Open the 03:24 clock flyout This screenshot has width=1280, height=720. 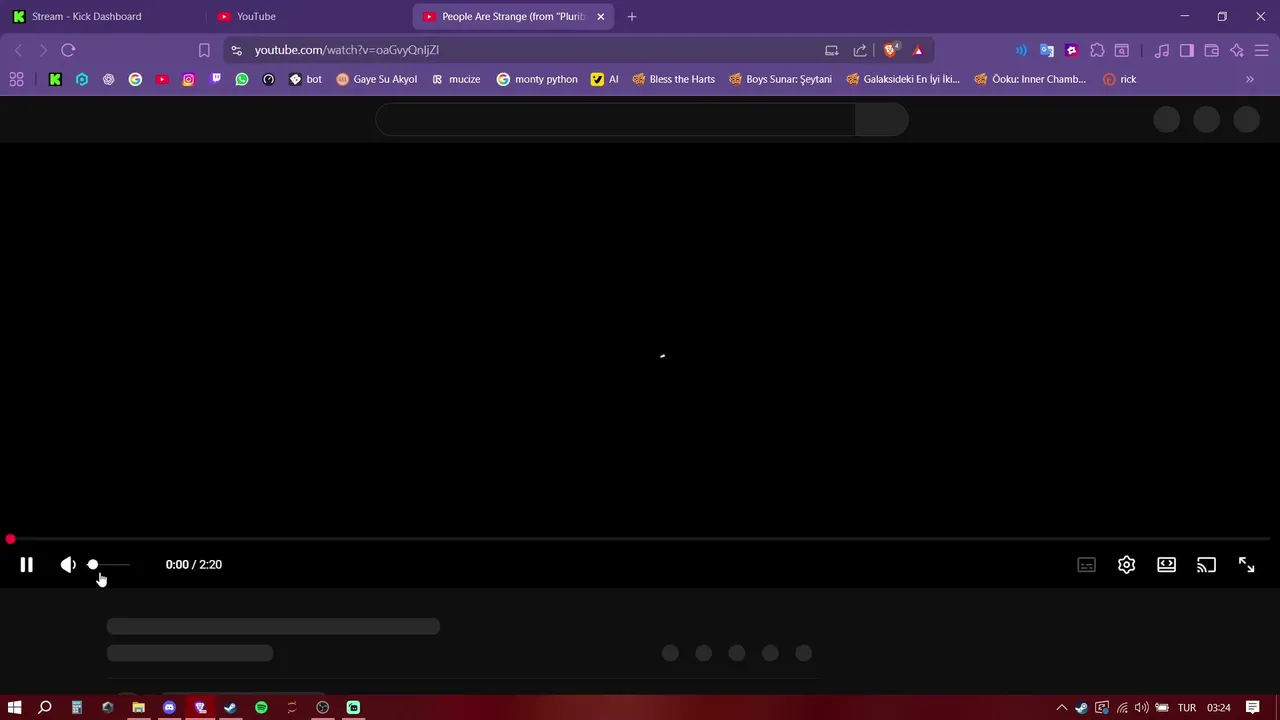click(1218, 708)
